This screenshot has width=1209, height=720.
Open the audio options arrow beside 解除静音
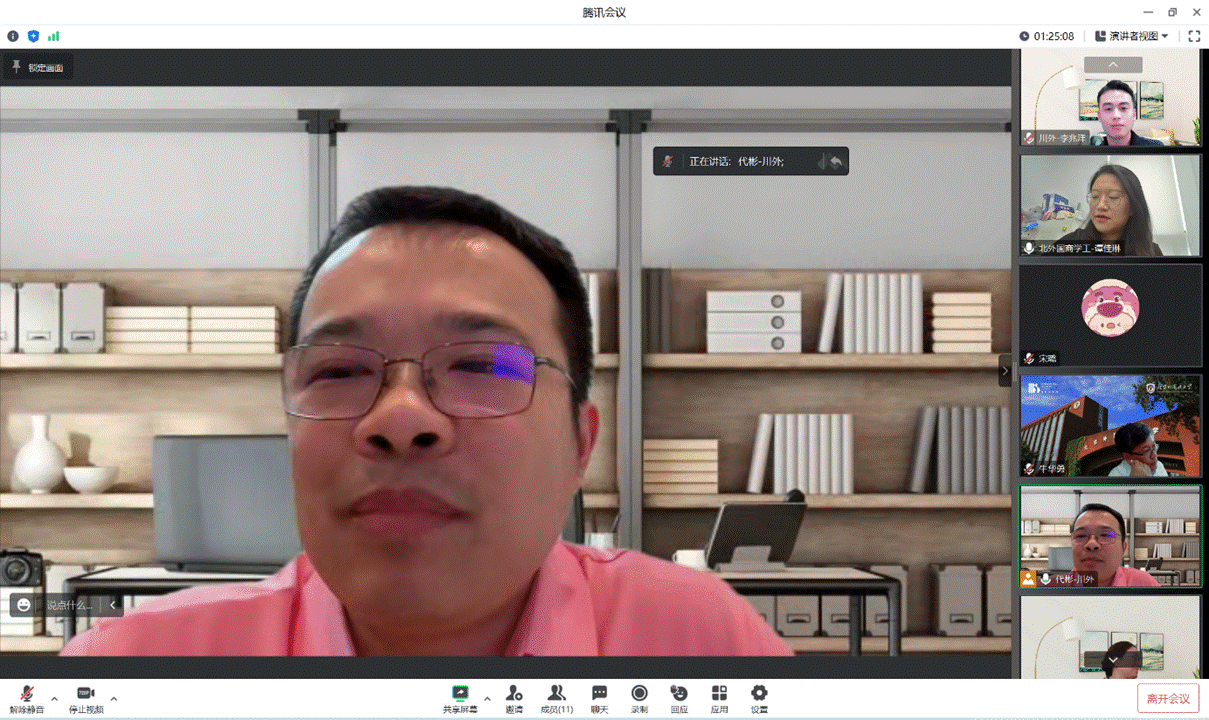(x=54, y=698)
